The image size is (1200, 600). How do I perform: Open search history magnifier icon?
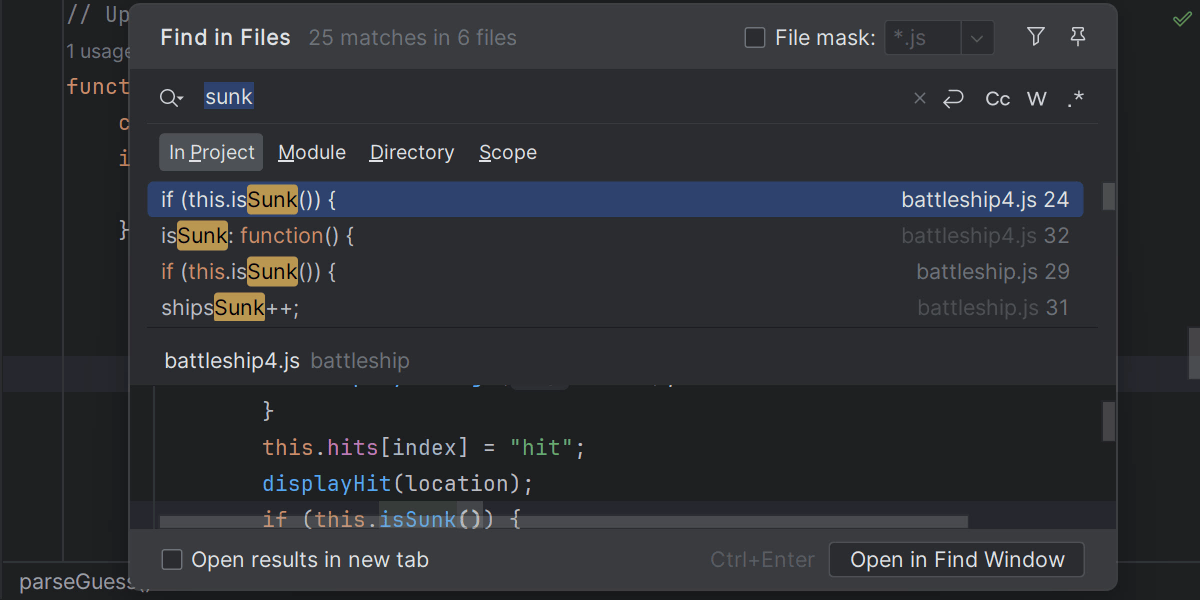pos(172,98)
